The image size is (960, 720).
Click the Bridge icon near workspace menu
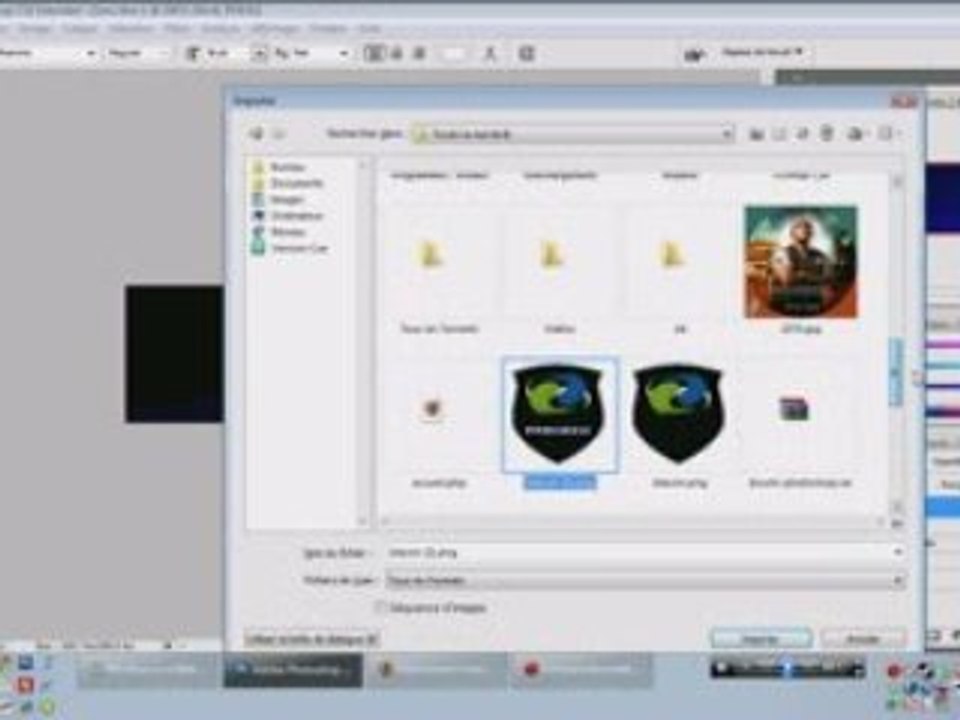693,54
